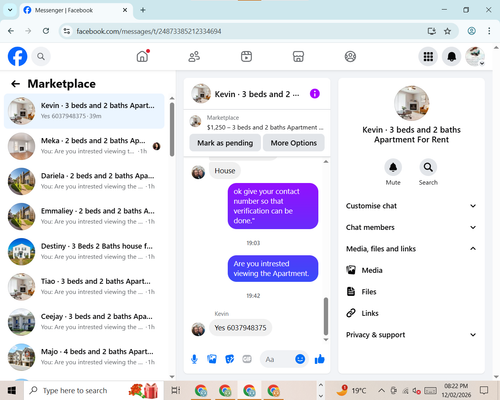Open Chrome profile icon
This screenshot has height=400, width=500.
[471, 31]
